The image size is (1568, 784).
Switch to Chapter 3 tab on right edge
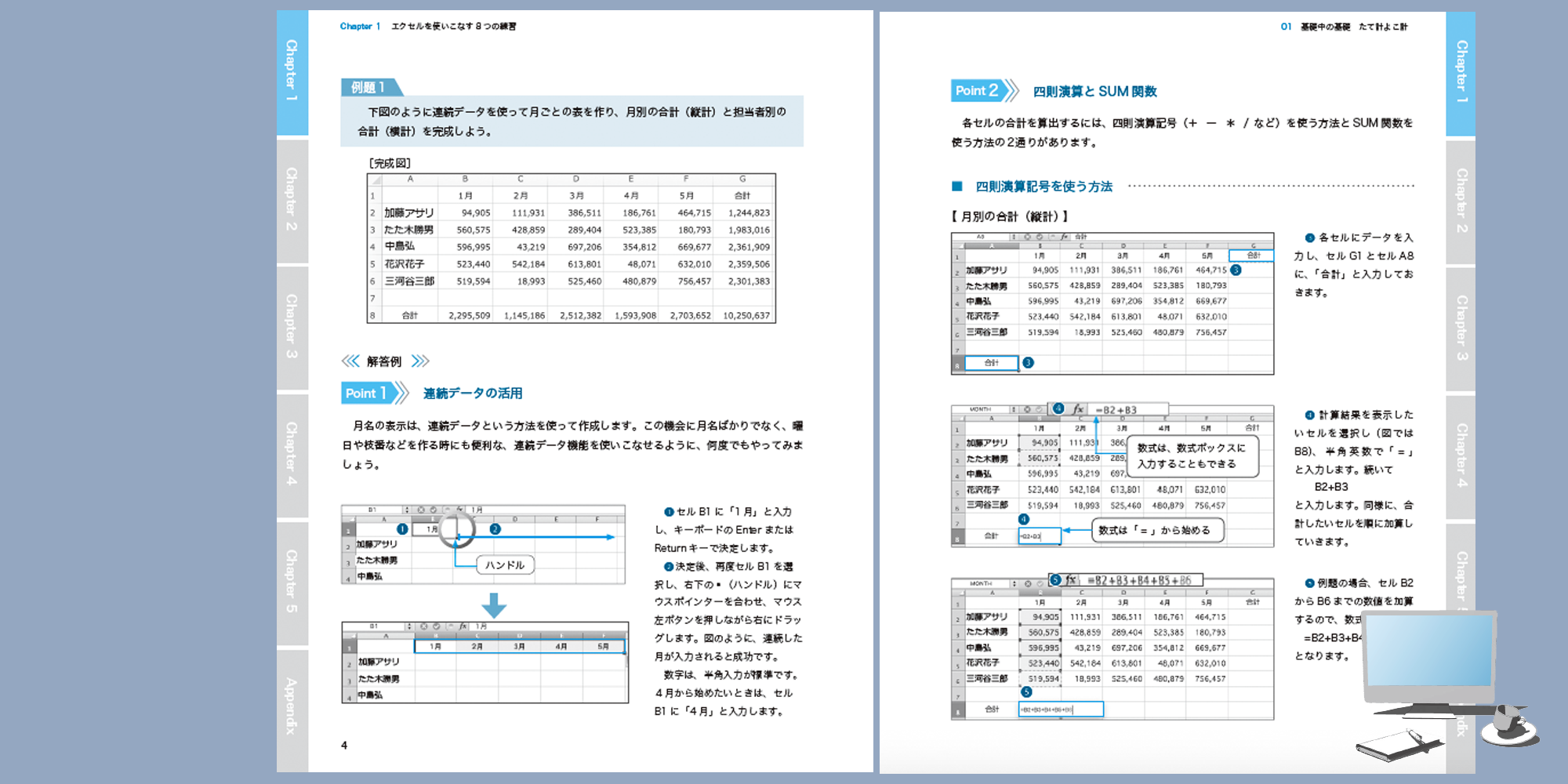pos(1461,328)
